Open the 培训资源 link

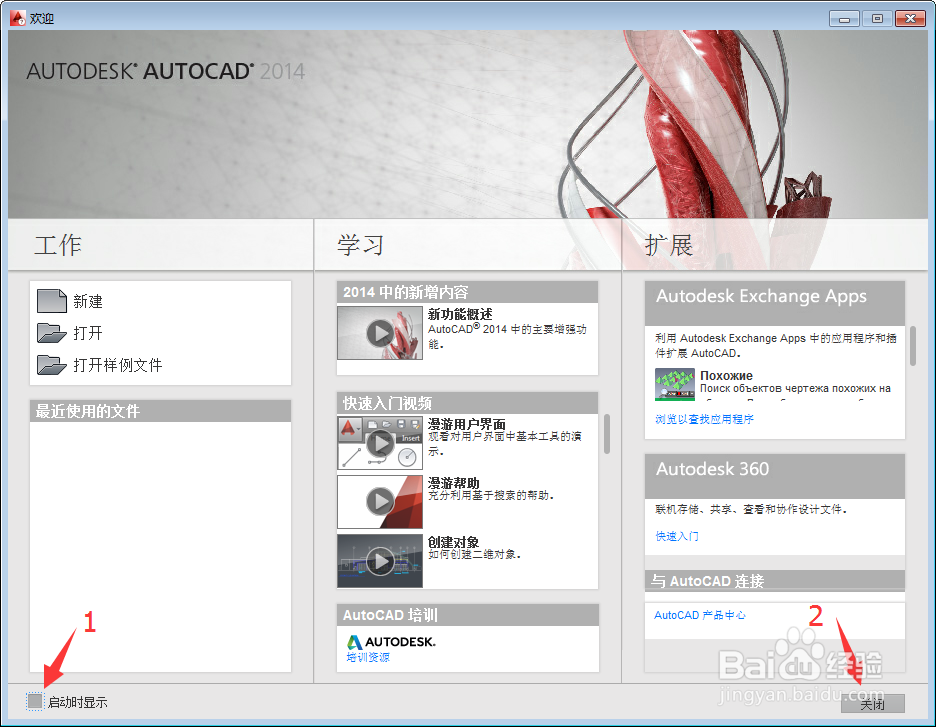pos(368,657)
